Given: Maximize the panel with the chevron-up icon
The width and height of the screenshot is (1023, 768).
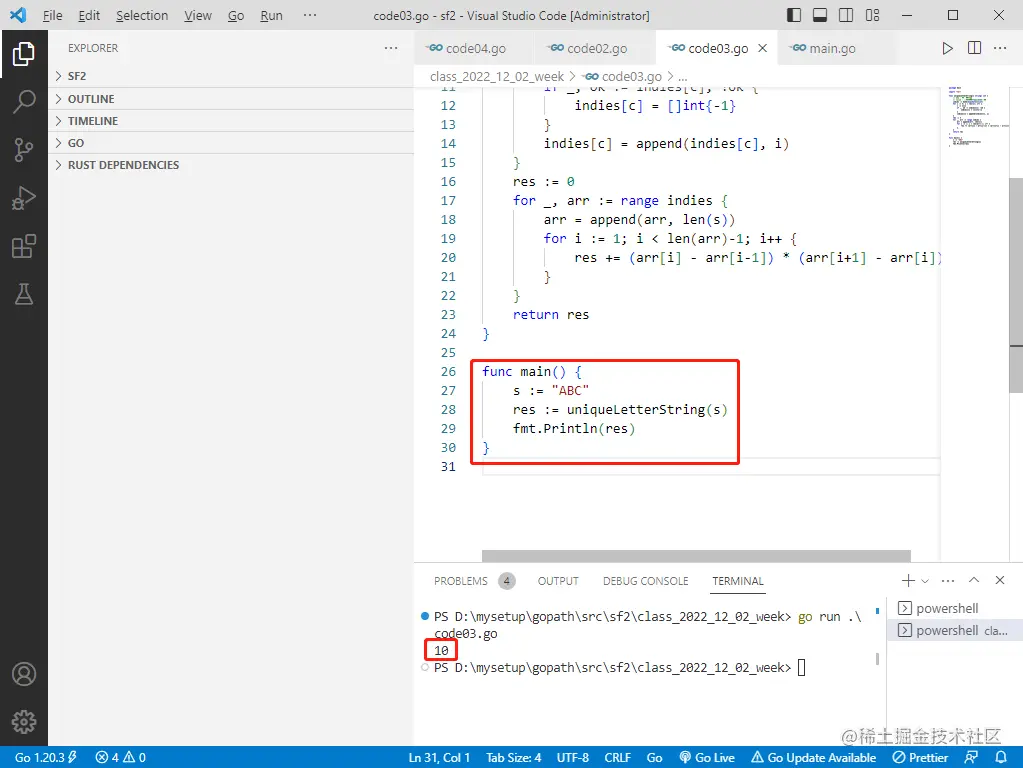Looking at the screenshot, I should (x=973, y=580).
